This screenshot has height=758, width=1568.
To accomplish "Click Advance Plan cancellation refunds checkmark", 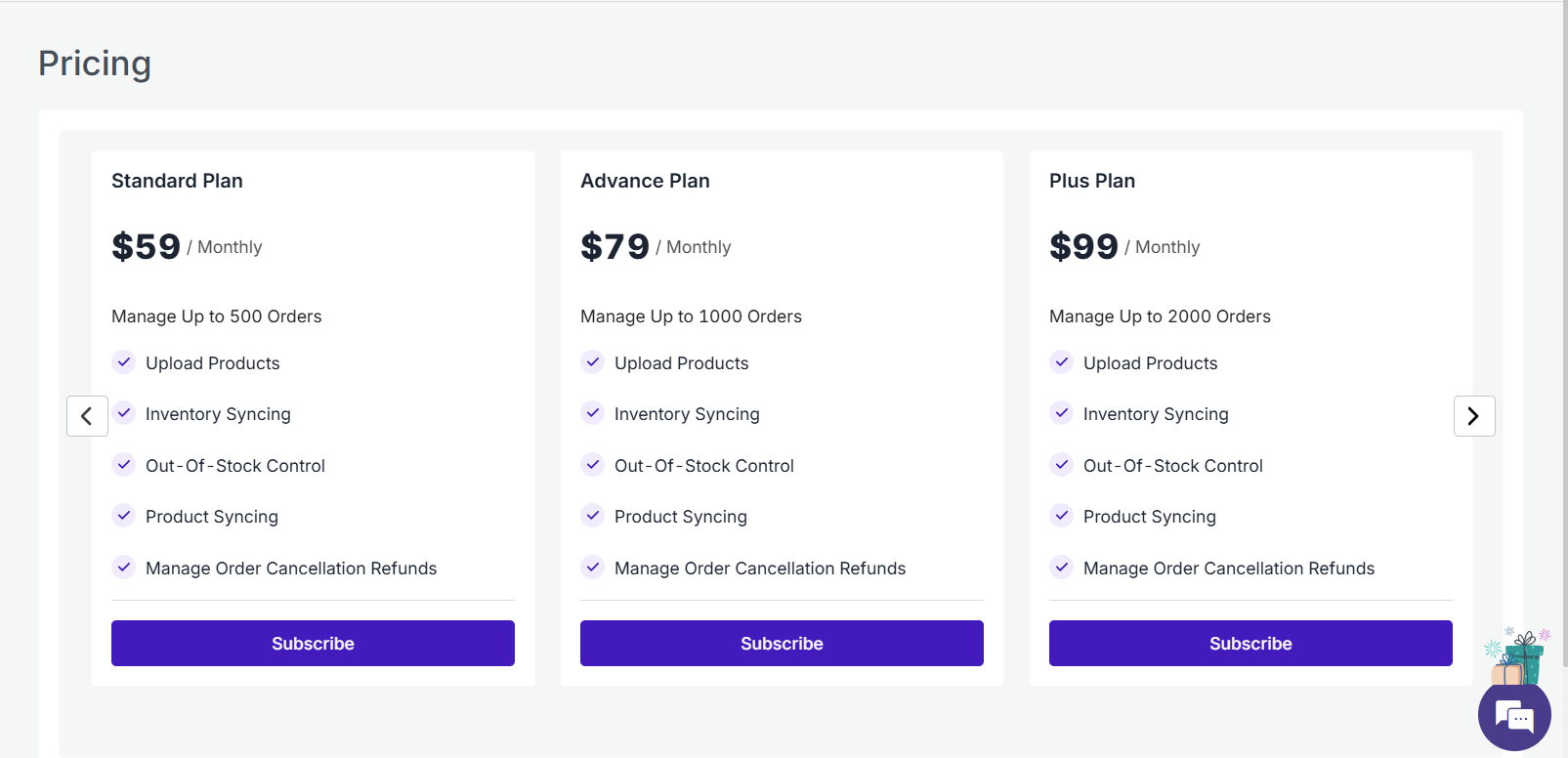I will tap(593, 567).
